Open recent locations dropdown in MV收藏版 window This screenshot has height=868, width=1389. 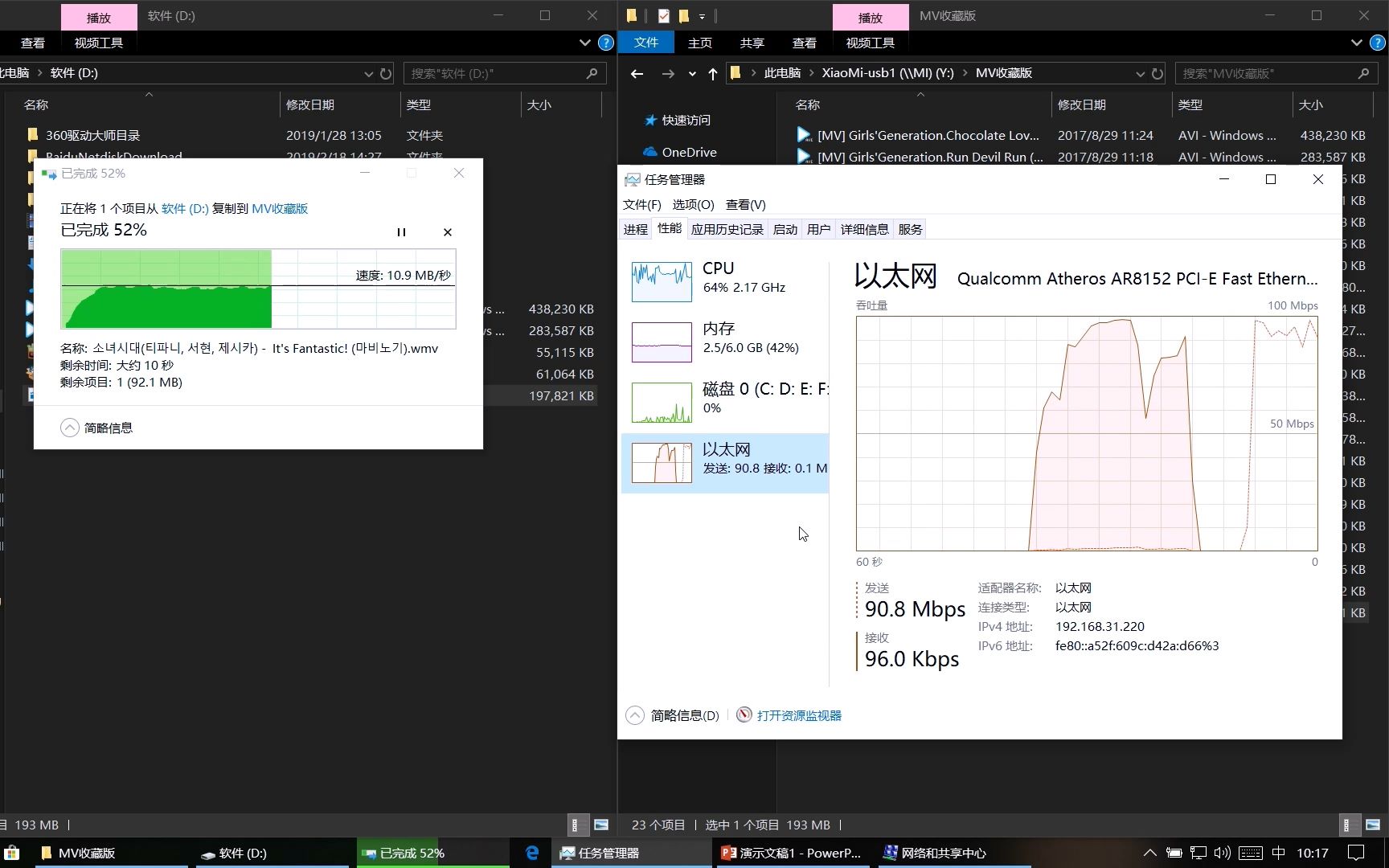point(692,73)
